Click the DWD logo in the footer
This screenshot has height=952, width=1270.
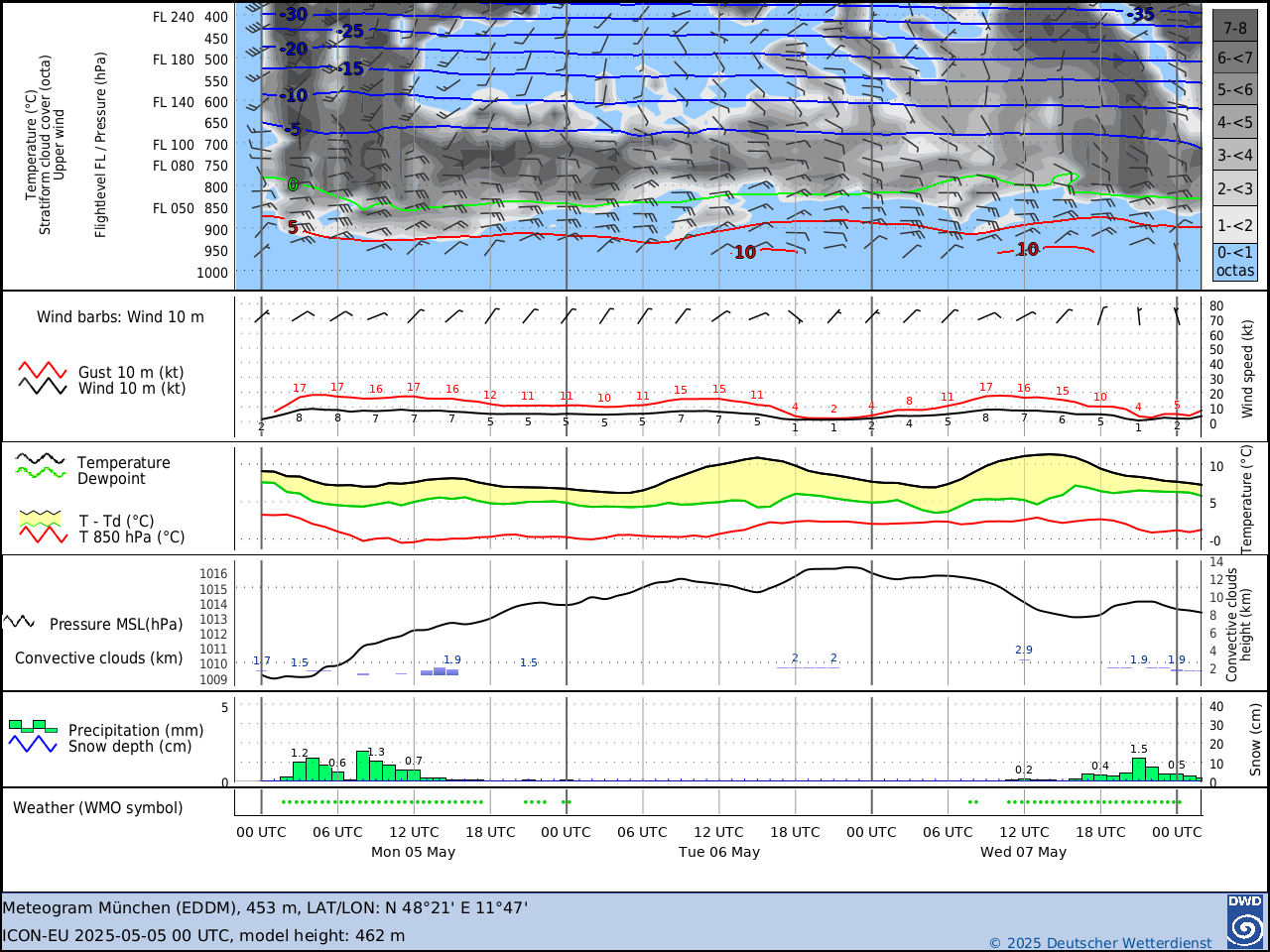tap(1245, 920)
